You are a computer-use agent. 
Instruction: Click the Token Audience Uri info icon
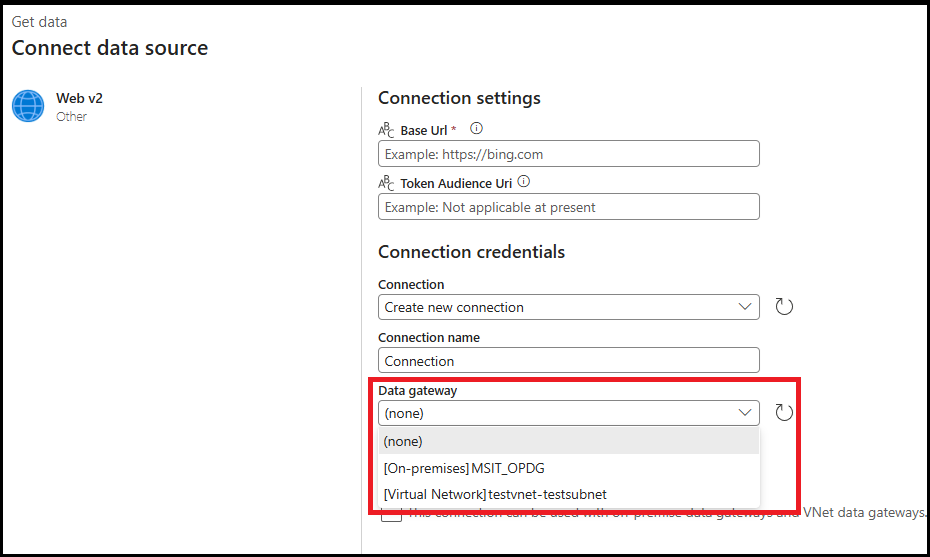[524, 182]
